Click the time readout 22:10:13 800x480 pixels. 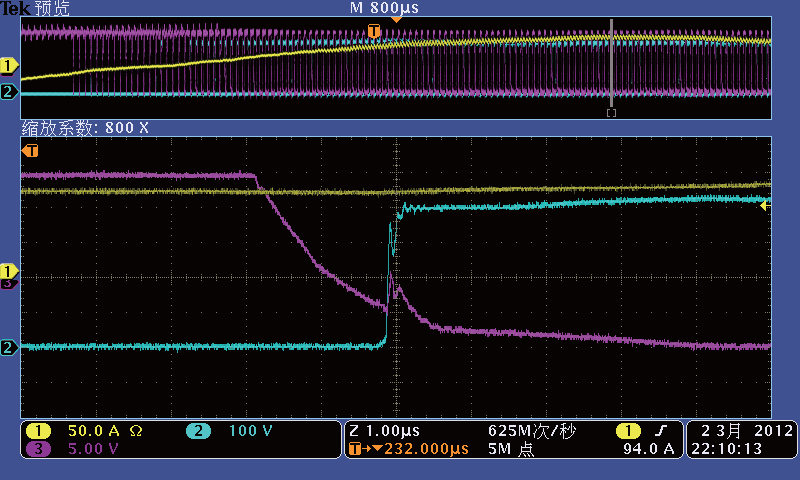[x=727, y=449]
